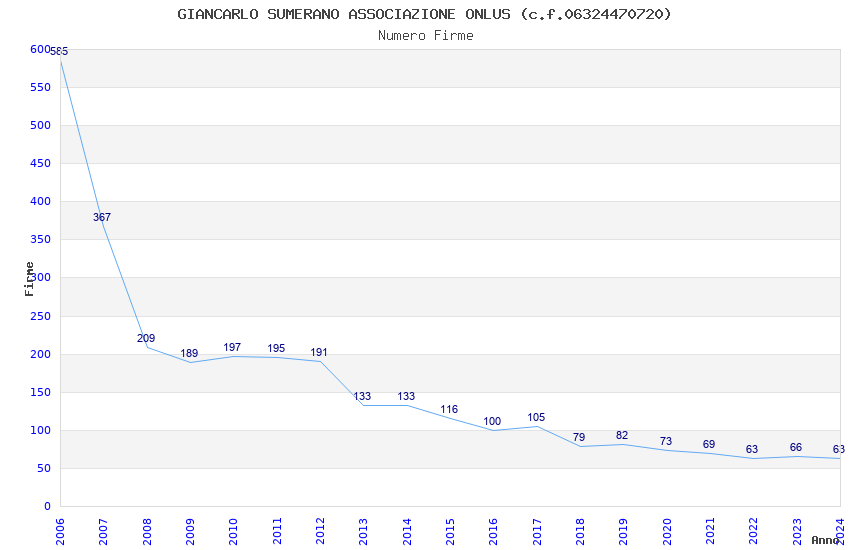Click the 209 data label for 2008
The width and height of the screenshot is (850, 550).
[146, 338]
